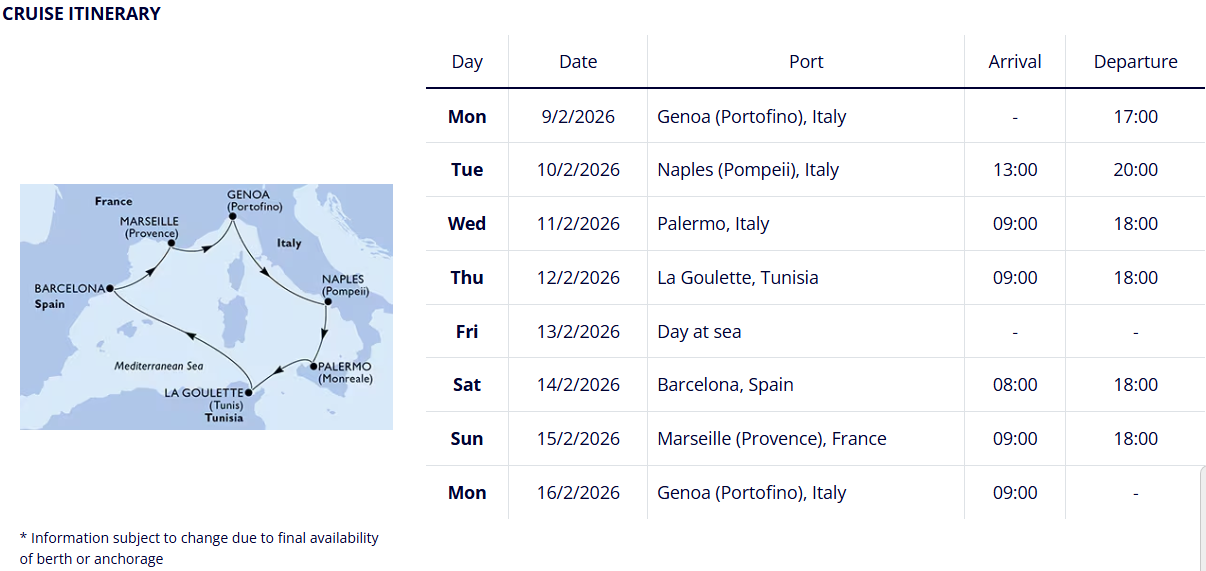Click the Day at sea row
Viewport: 1206px width, 571px height.
tap(699, 332)
